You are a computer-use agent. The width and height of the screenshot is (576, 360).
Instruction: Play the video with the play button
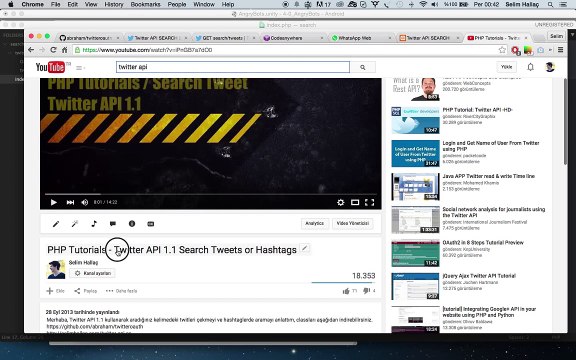(54, 202)
